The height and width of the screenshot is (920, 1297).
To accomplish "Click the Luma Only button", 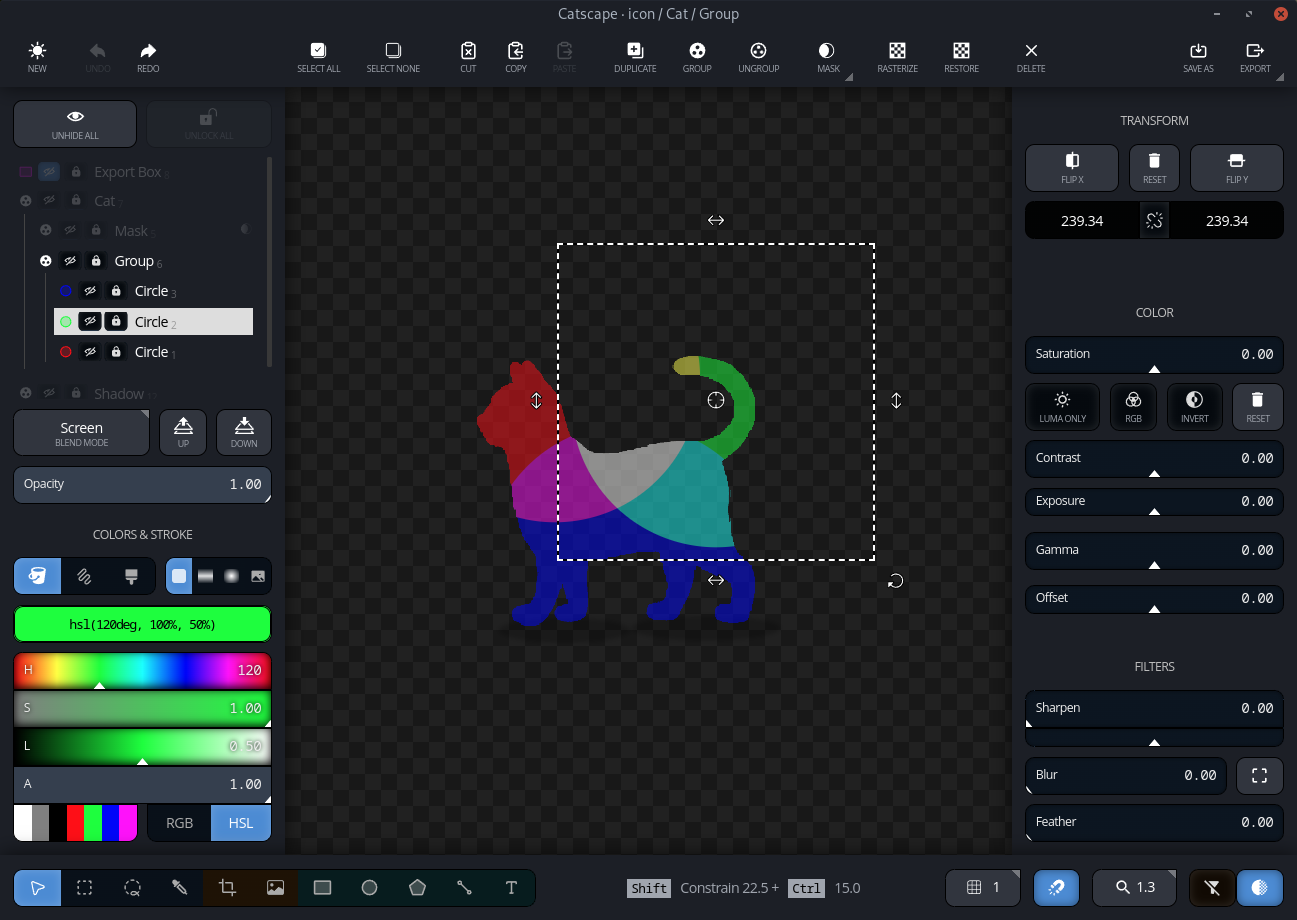I will [1063, 407].
